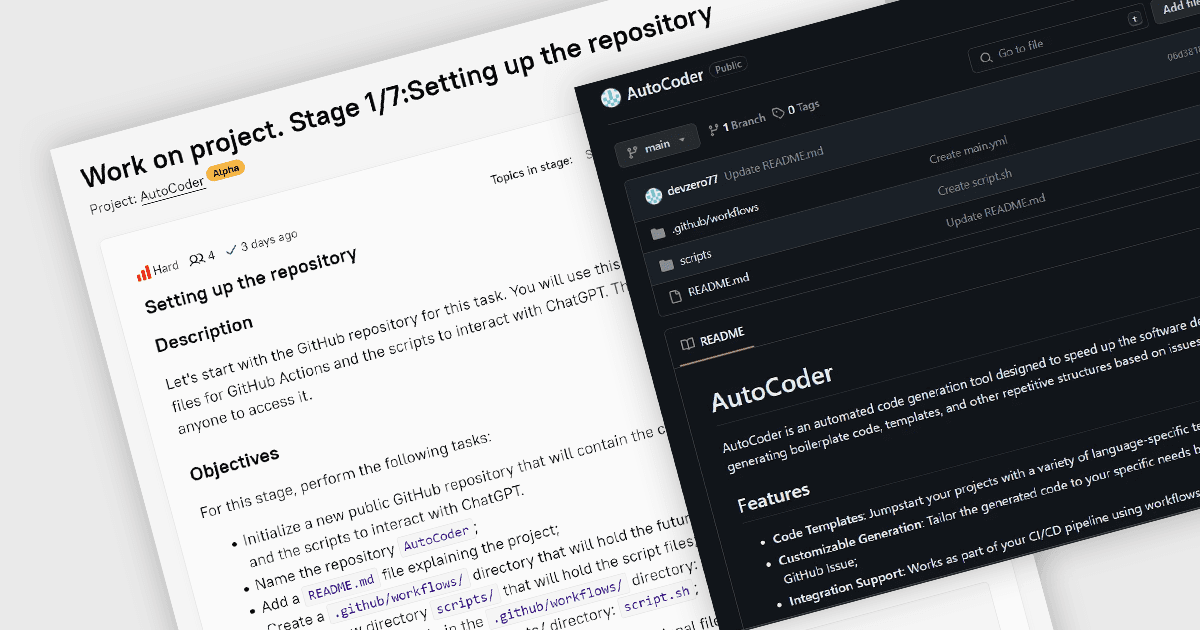This screenshot has height=630, width=1200.
Task: Click the Description heading
Action: pos(204,334)
